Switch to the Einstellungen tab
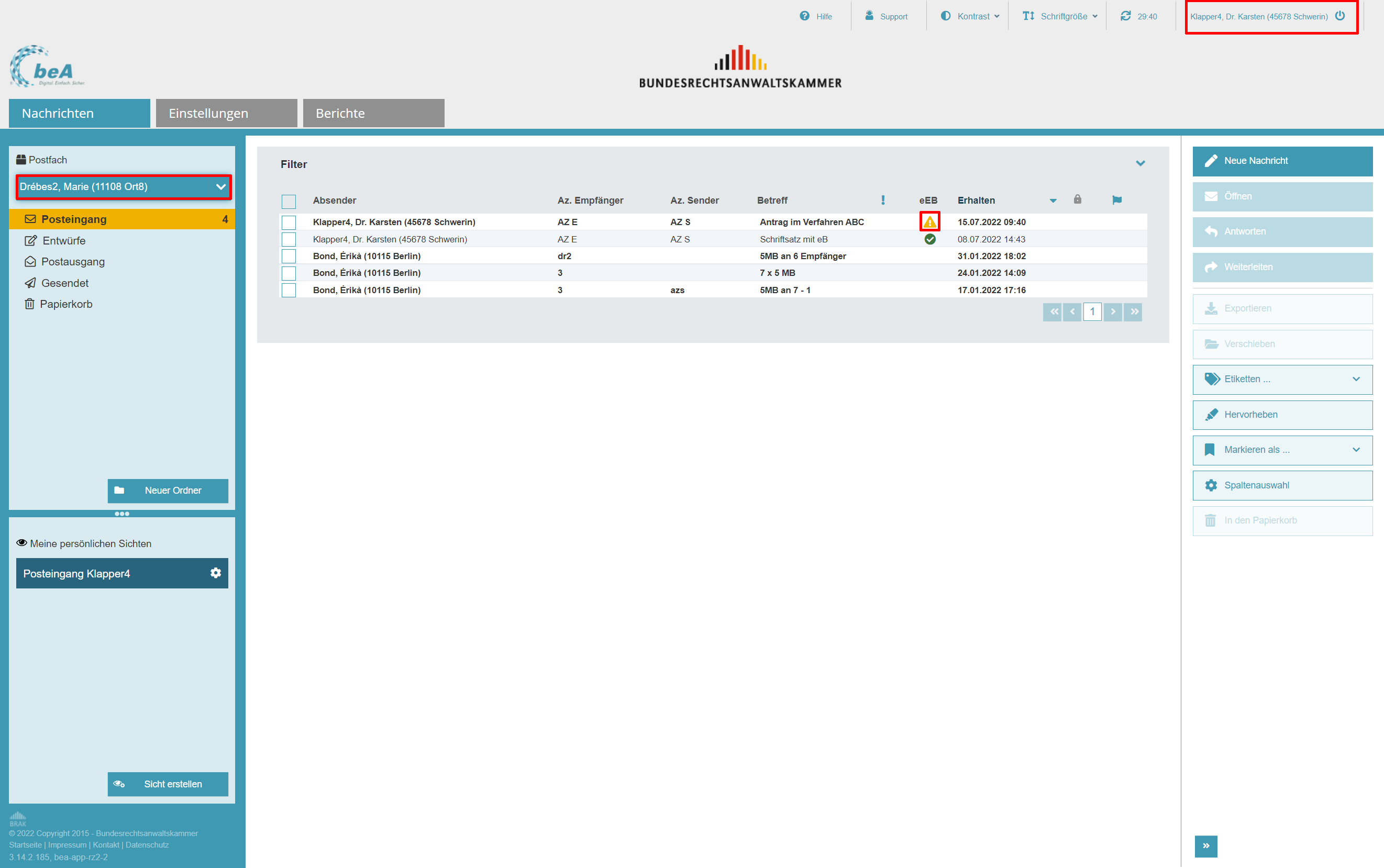The height and width of the screenshot is (868, 1384). [x=226, y=113]
